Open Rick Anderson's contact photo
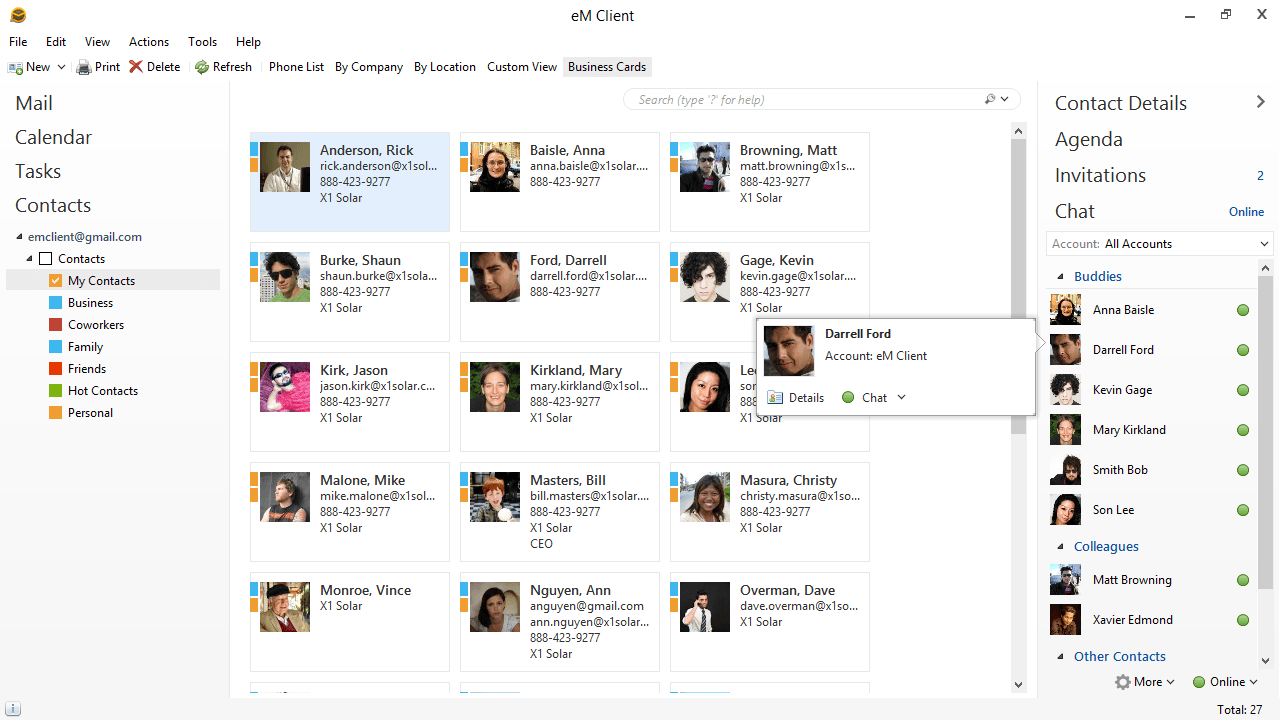Viewport: 1280px width, 720px height. [285, 167]
